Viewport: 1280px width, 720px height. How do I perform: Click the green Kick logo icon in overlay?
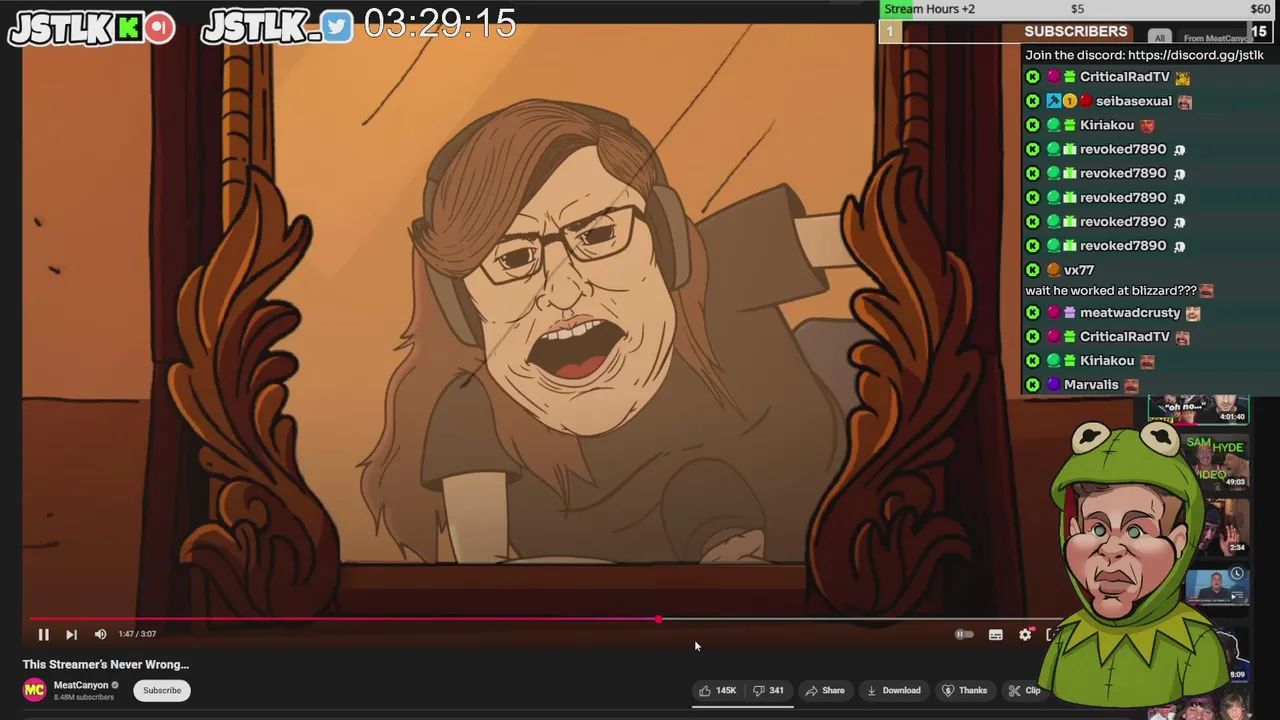click(129, 28)
